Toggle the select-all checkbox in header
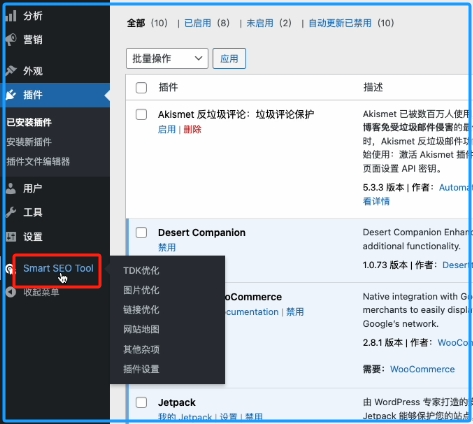Image resolution: width=473 pixels, height=424 pixels. pyautogui.click(x=141, y=88)
